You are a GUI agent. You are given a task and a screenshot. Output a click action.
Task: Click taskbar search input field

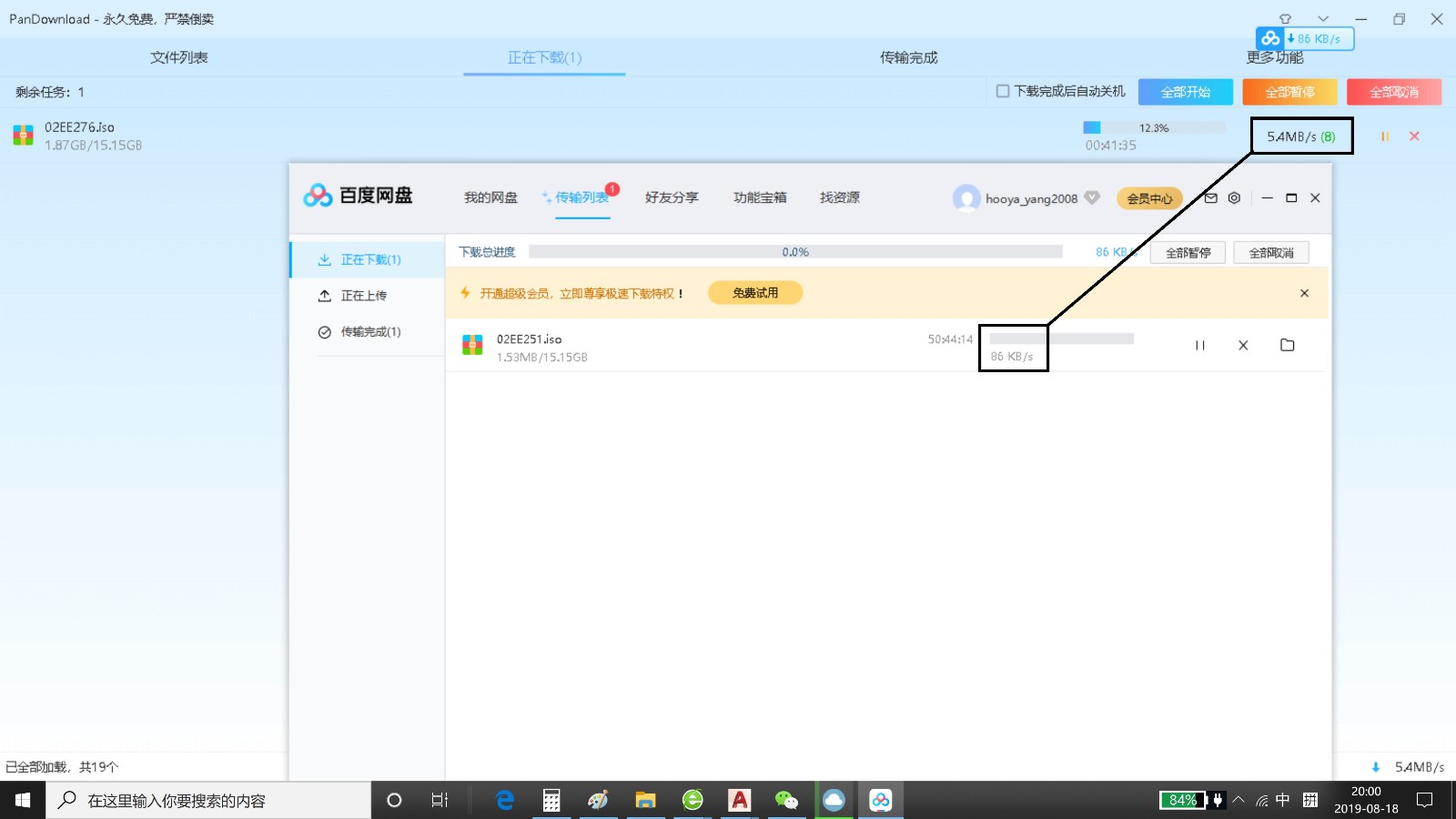pos(208,801)
